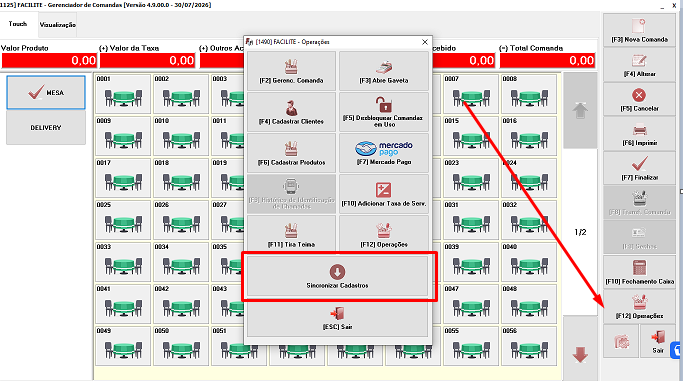Switch to Visualização tab
This screenshot has height=381, width=683.
click(57, 25)
